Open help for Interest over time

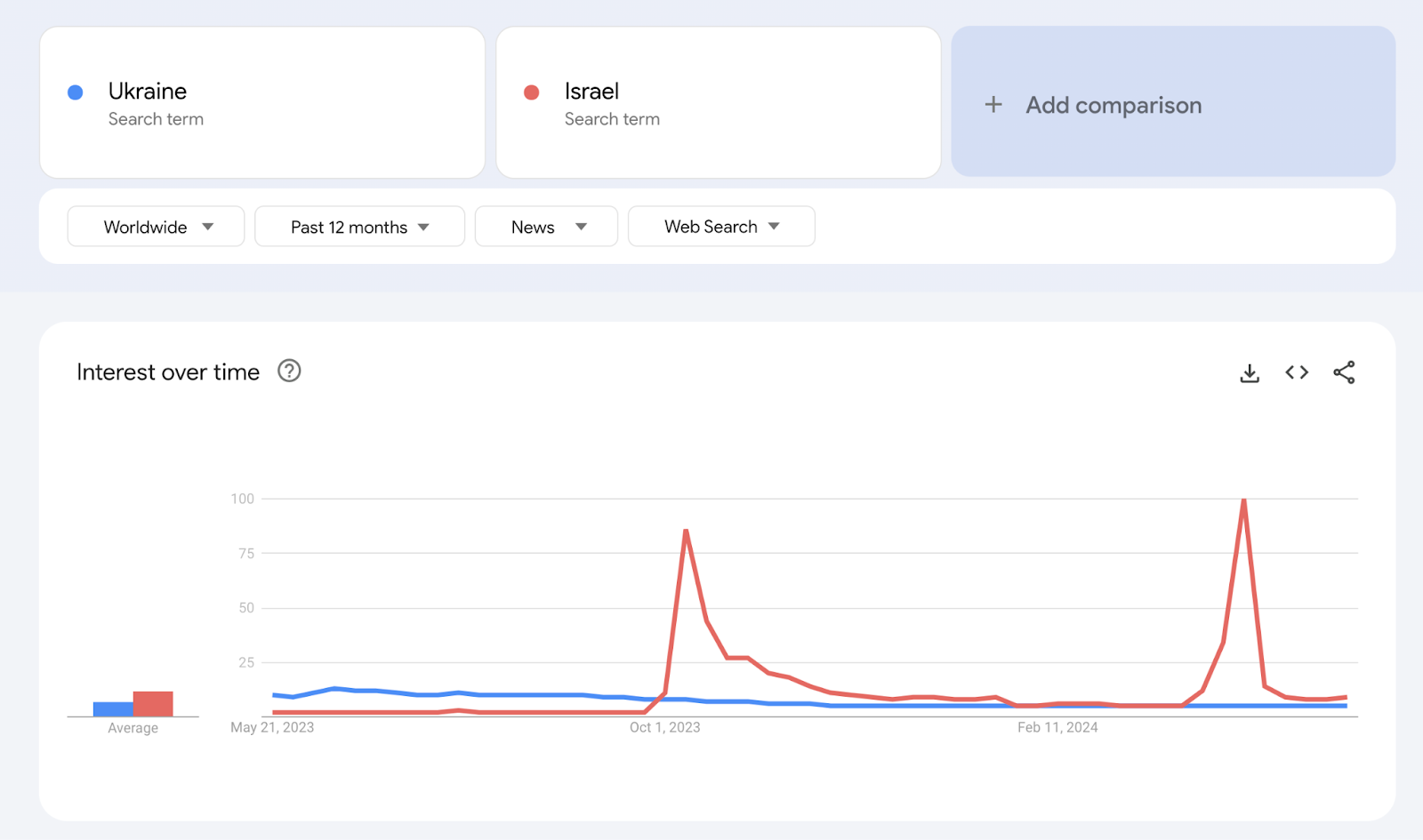(x=289, y=371)
